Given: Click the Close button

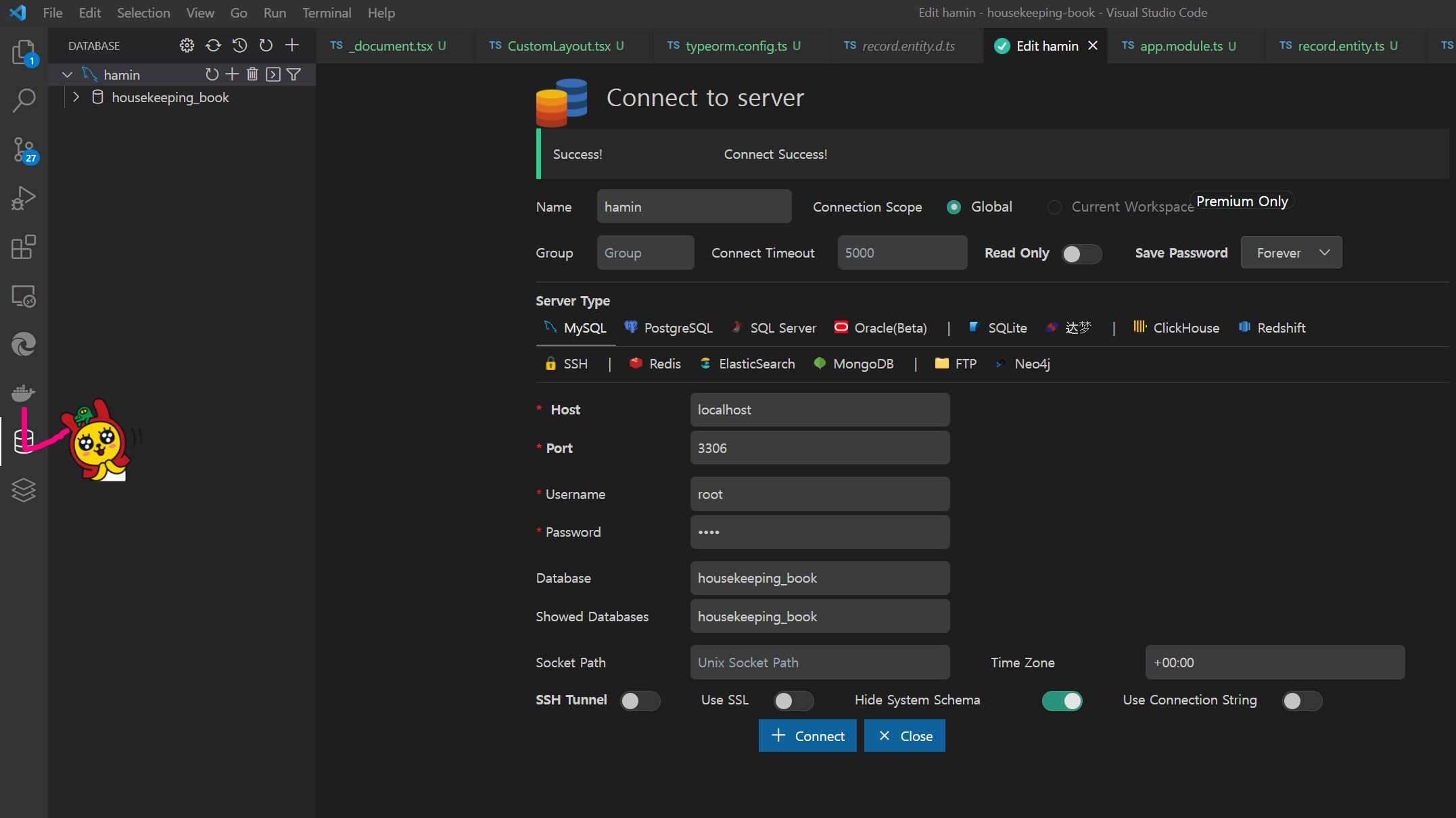Looking at the screenshot, I should 905,736.
